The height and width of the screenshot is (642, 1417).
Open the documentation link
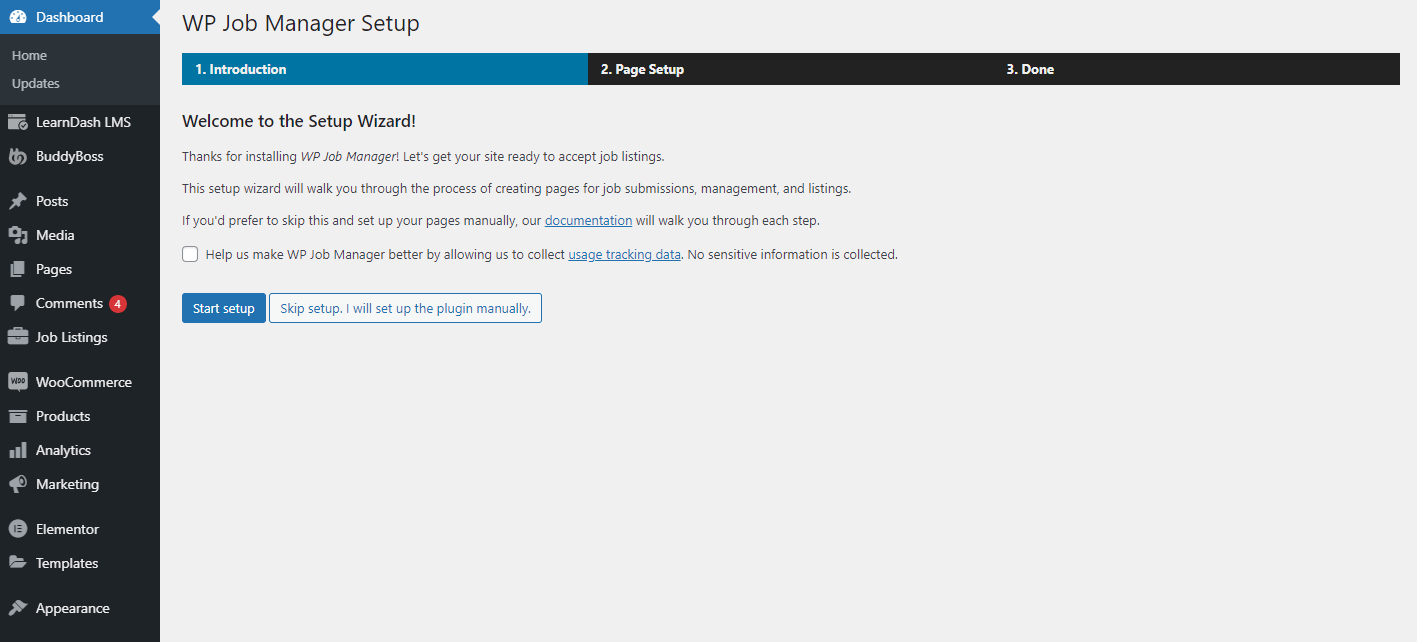pos(588,220)
